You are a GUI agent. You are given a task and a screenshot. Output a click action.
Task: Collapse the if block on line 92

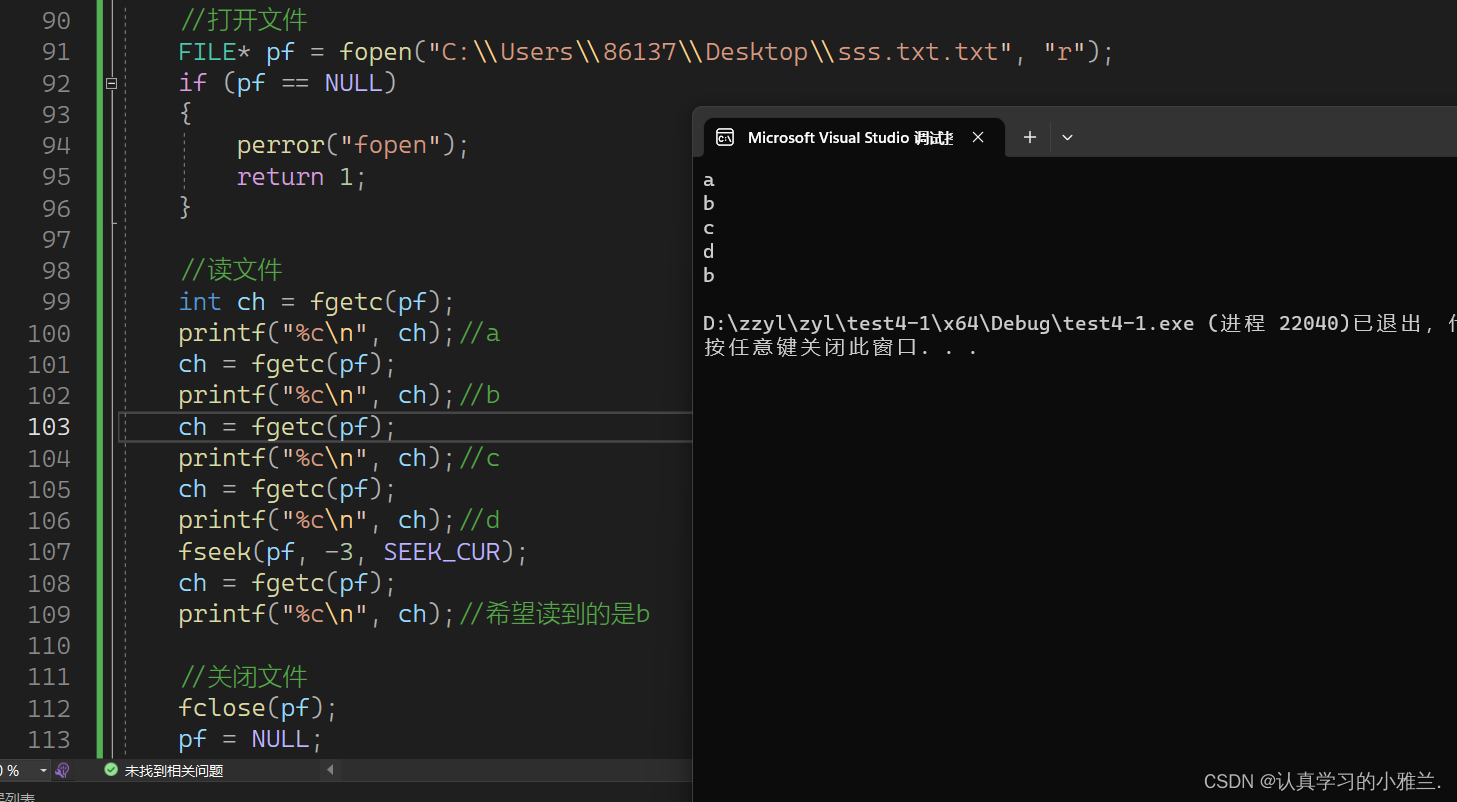[x=111, y=83]
